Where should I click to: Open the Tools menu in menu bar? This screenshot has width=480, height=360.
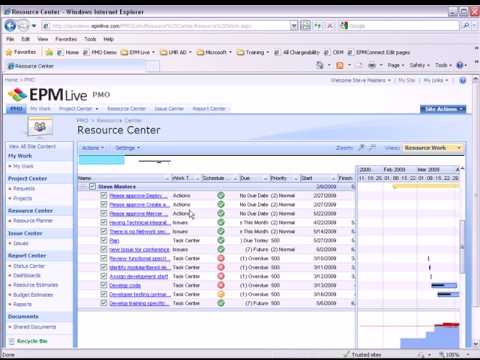[90, 39]
